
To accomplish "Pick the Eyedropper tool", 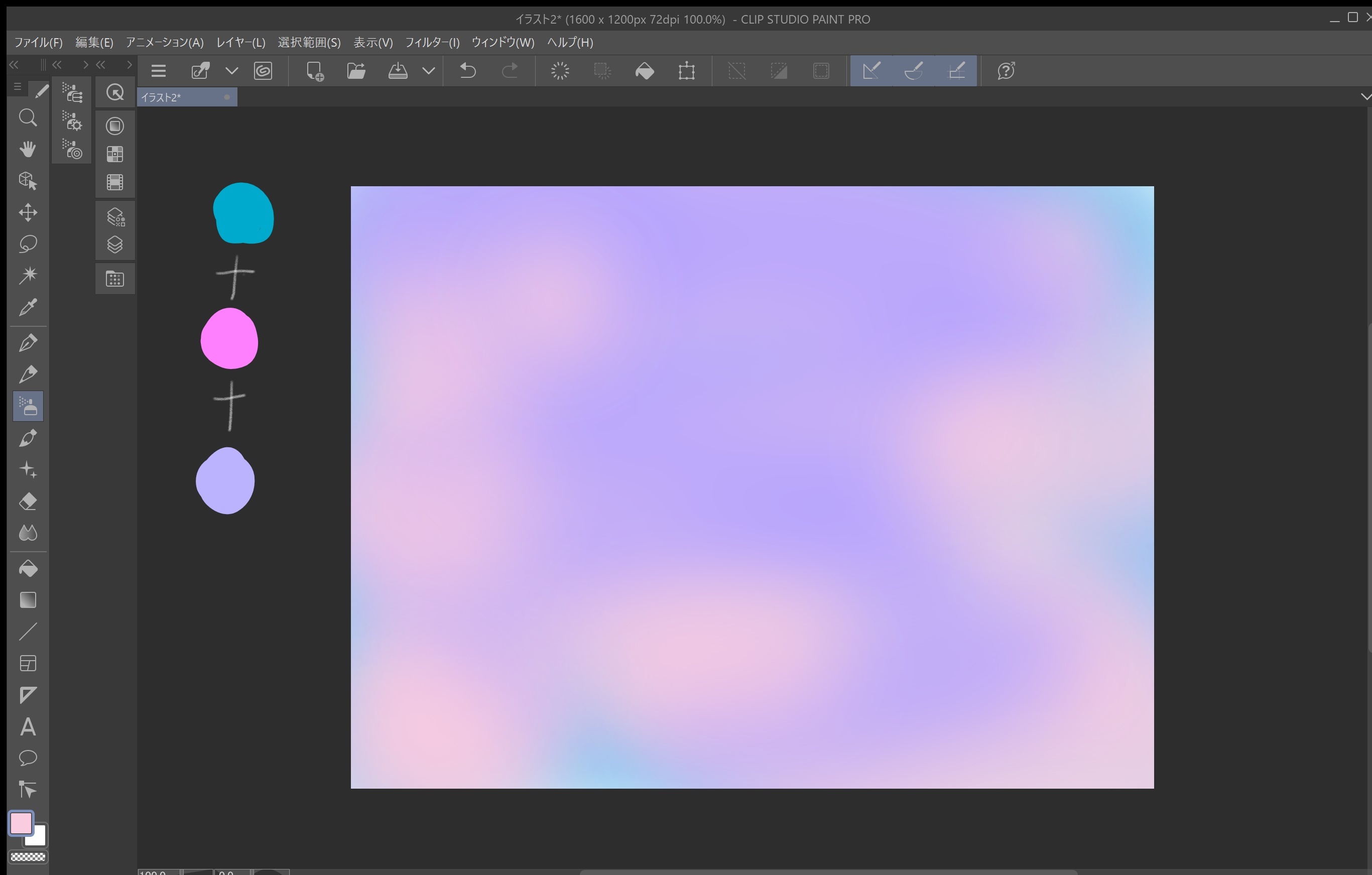I will coord(28,308).
